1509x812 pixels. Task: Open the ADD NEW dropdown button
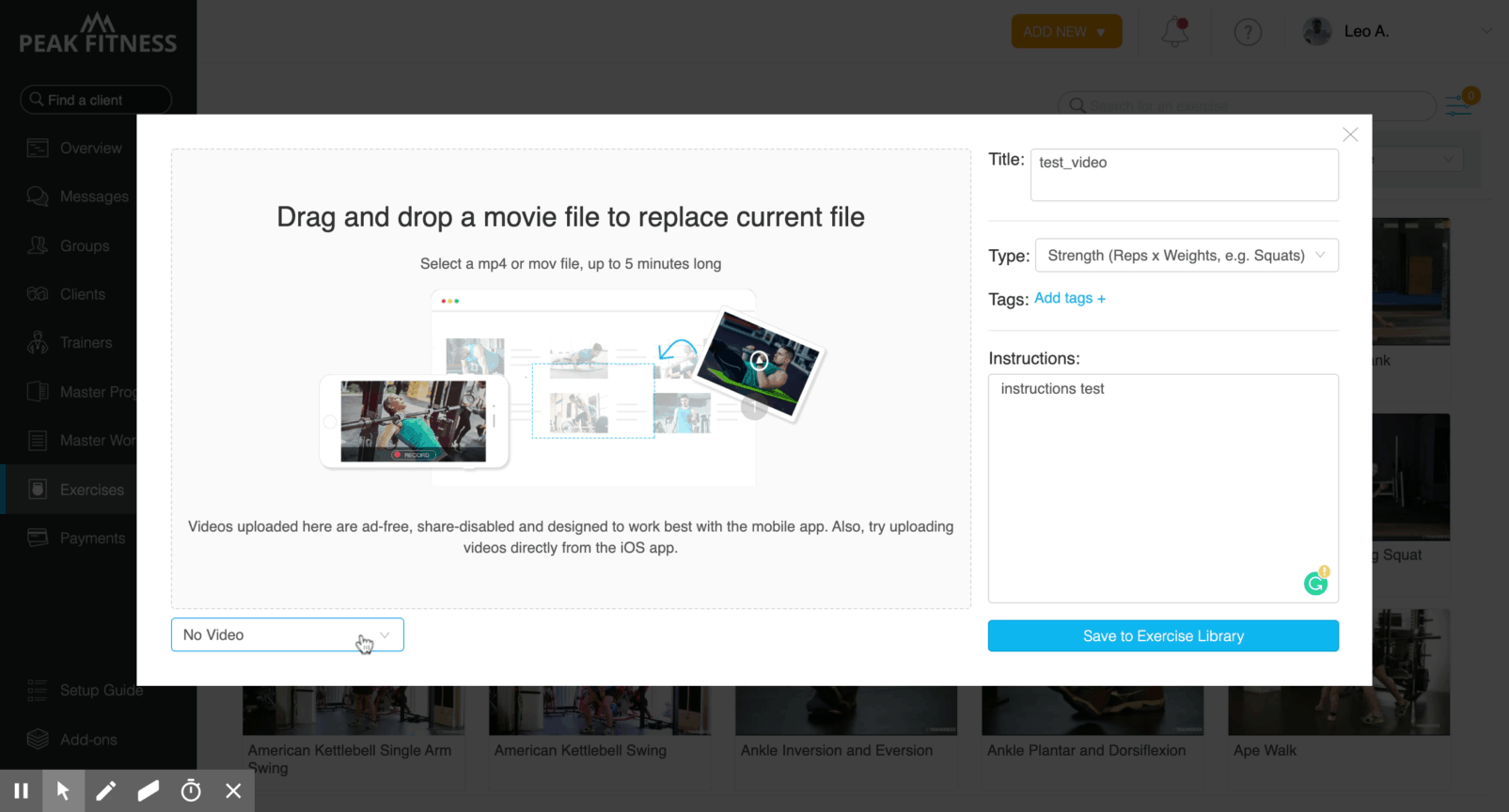(x=1066, y=31)
